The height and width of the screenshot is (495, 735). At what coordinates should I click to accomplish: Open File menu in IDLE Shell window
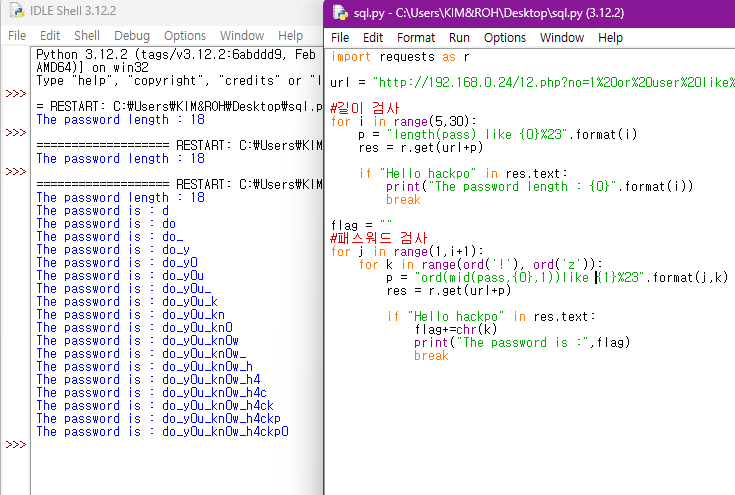click(17, 36)
